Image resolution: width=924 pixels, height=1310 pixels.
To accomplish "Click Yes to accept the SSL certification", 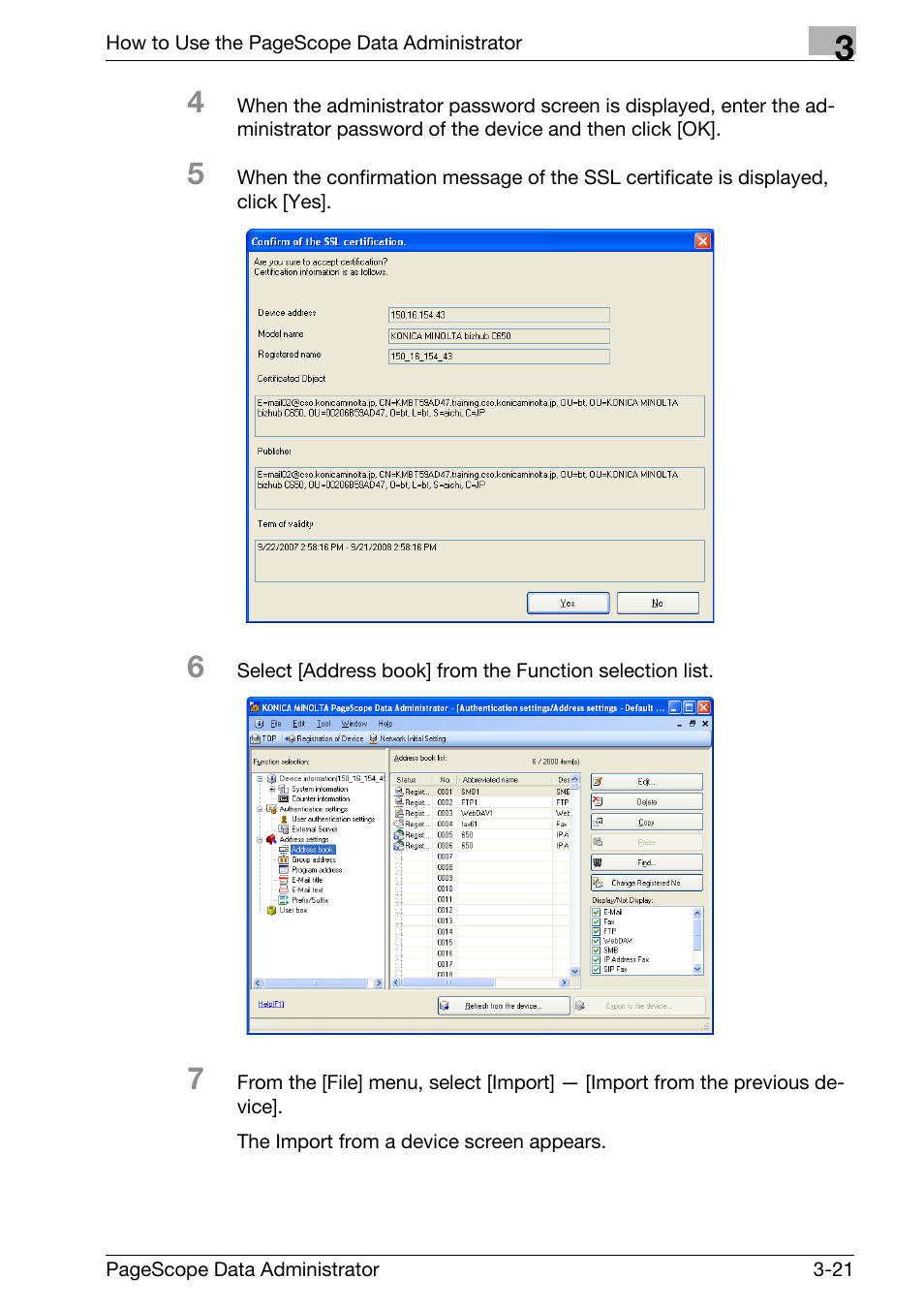I will click(x=569, y=603).
